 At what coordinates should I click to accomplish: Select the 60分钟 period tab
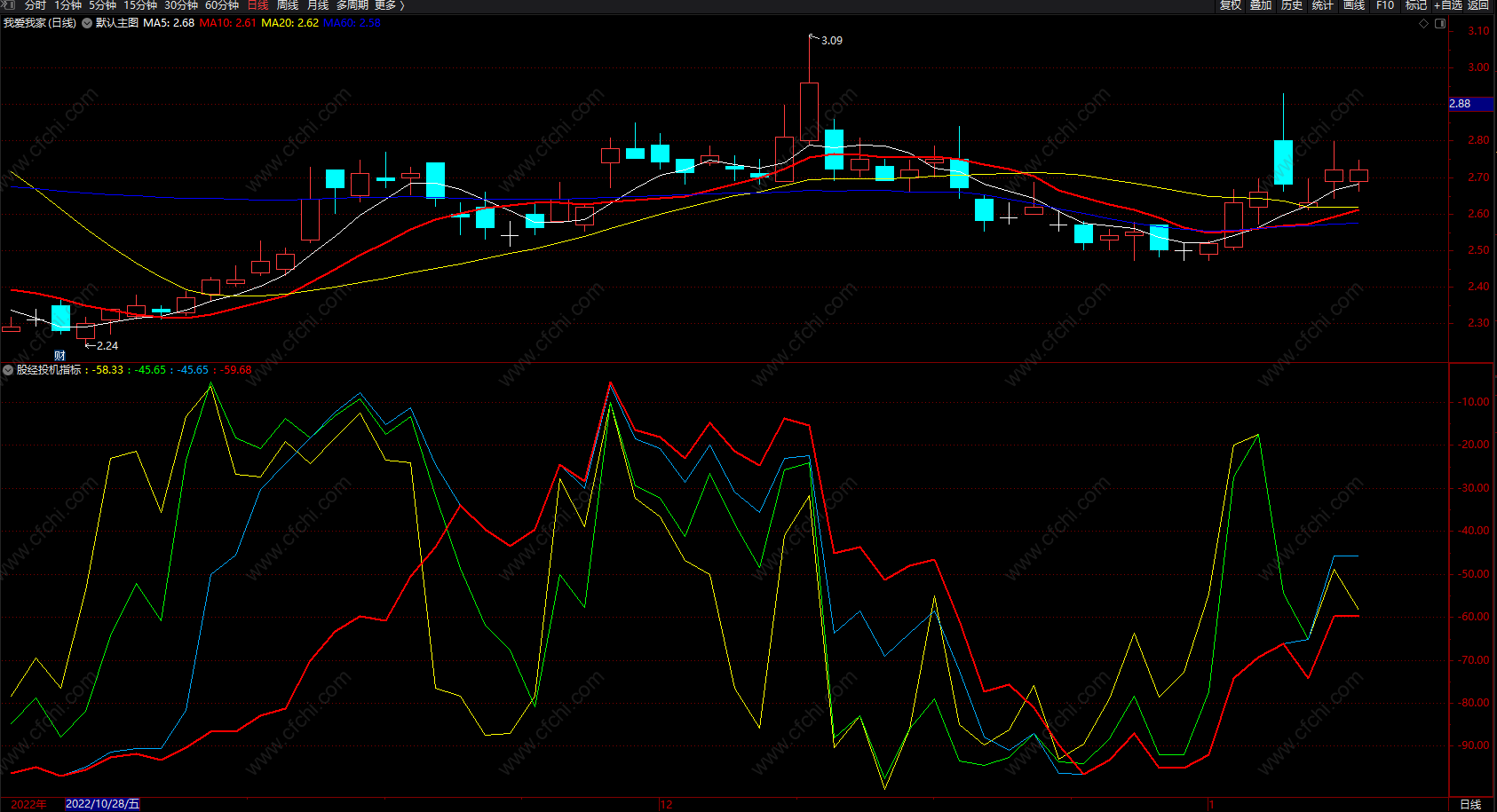click(222, 5)
